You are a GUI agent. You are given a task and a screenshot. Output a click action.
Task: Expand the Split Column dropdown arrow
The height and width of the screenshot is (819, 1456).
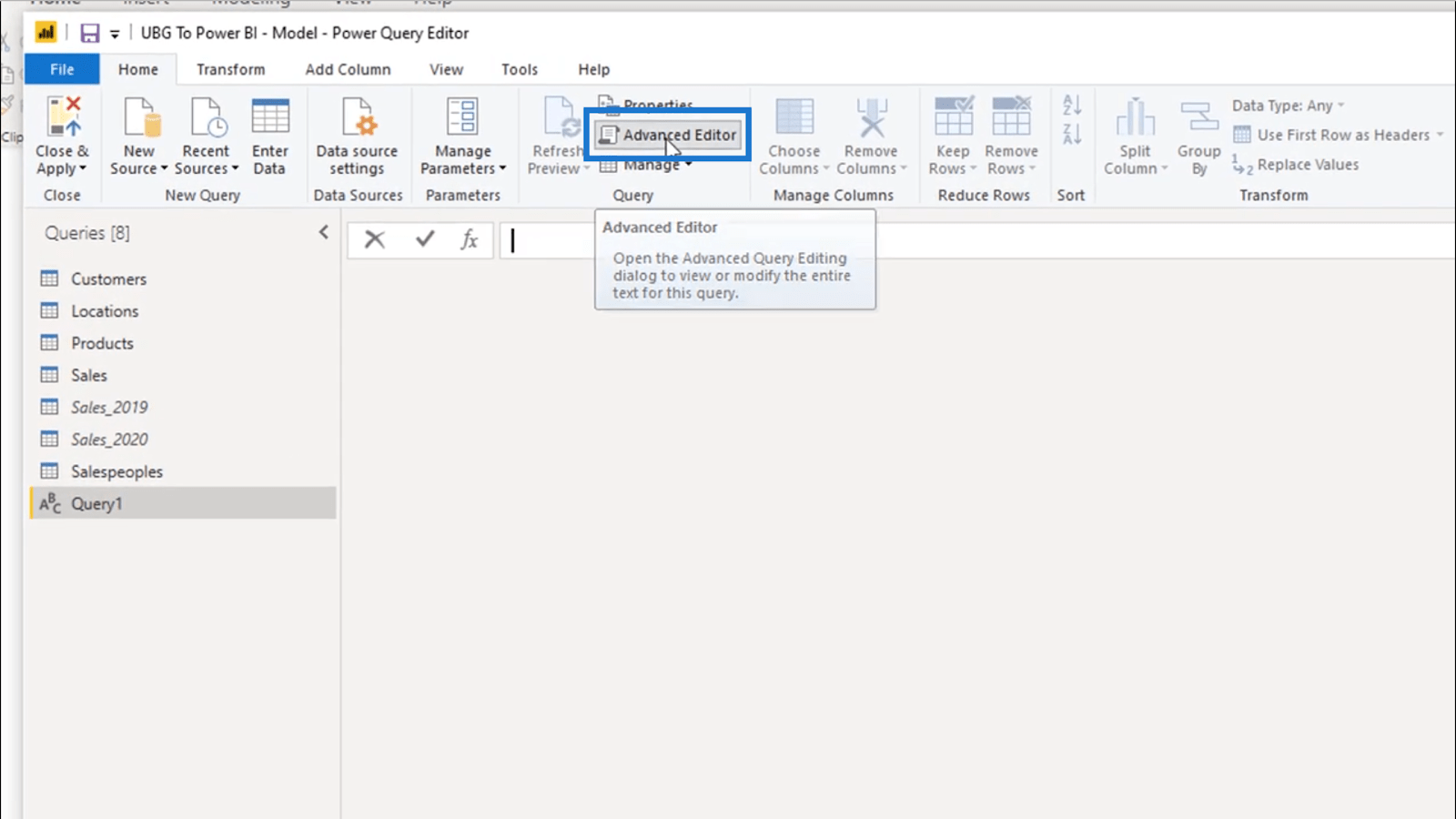[1164, 168]
